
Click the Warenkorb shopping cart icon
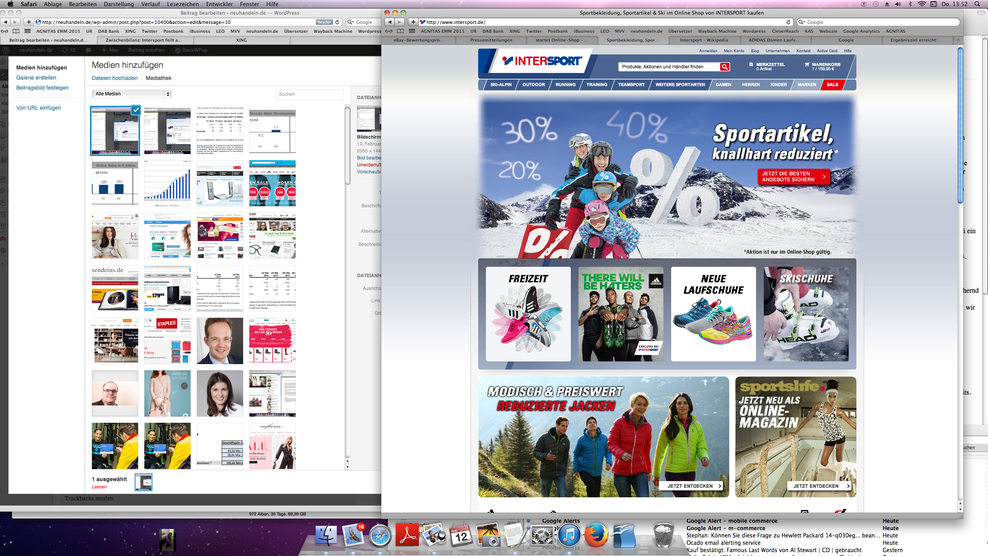click(807, 64)
